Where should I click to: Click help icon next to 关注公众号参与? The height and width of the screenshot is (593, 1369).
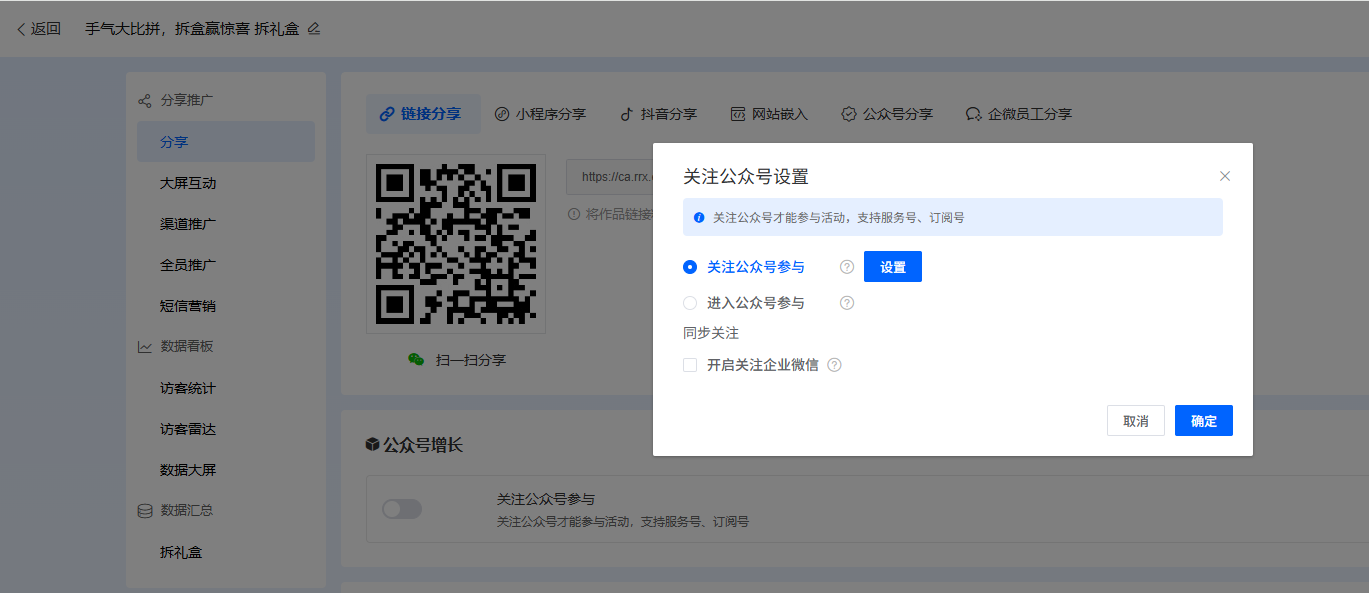[x=847, y=267]
